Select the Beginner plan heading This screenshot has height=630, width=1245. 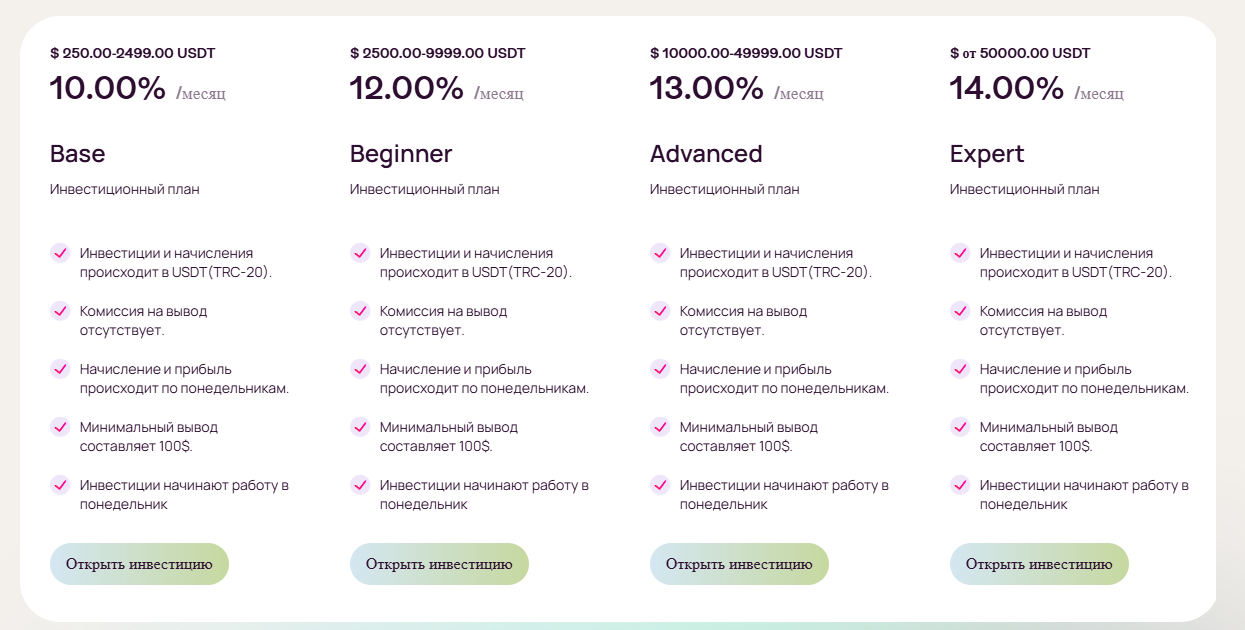click(401, 154)
